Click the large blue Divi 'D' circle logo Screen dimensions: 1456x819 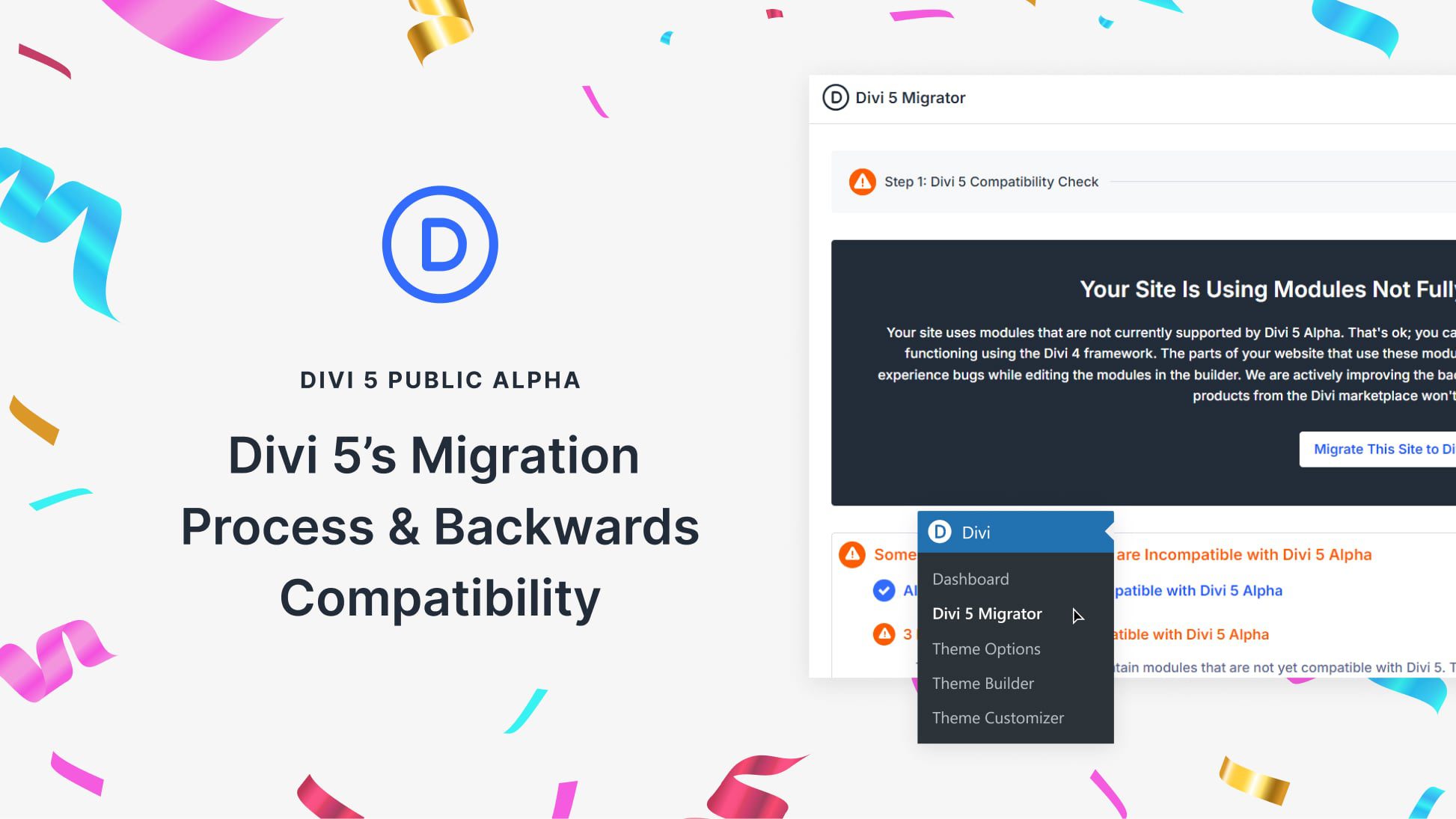[x=439, y=244]
